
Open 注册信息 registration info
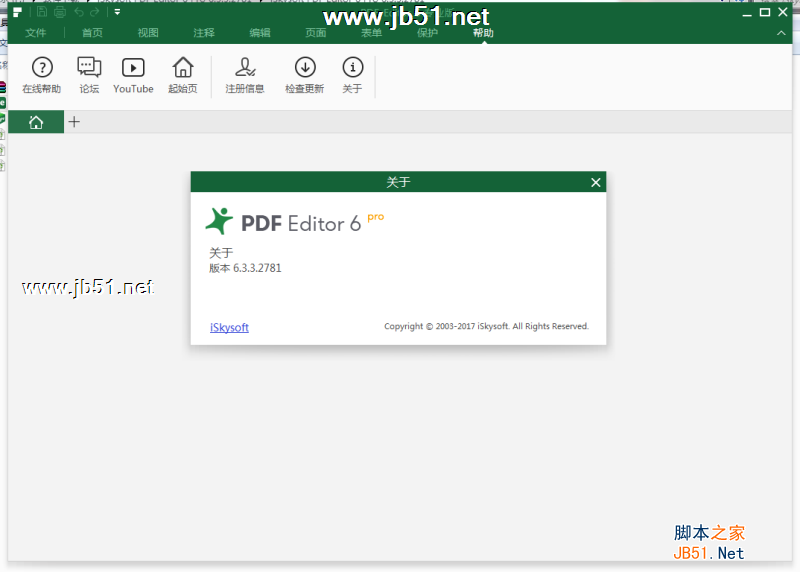coord(245,75)
